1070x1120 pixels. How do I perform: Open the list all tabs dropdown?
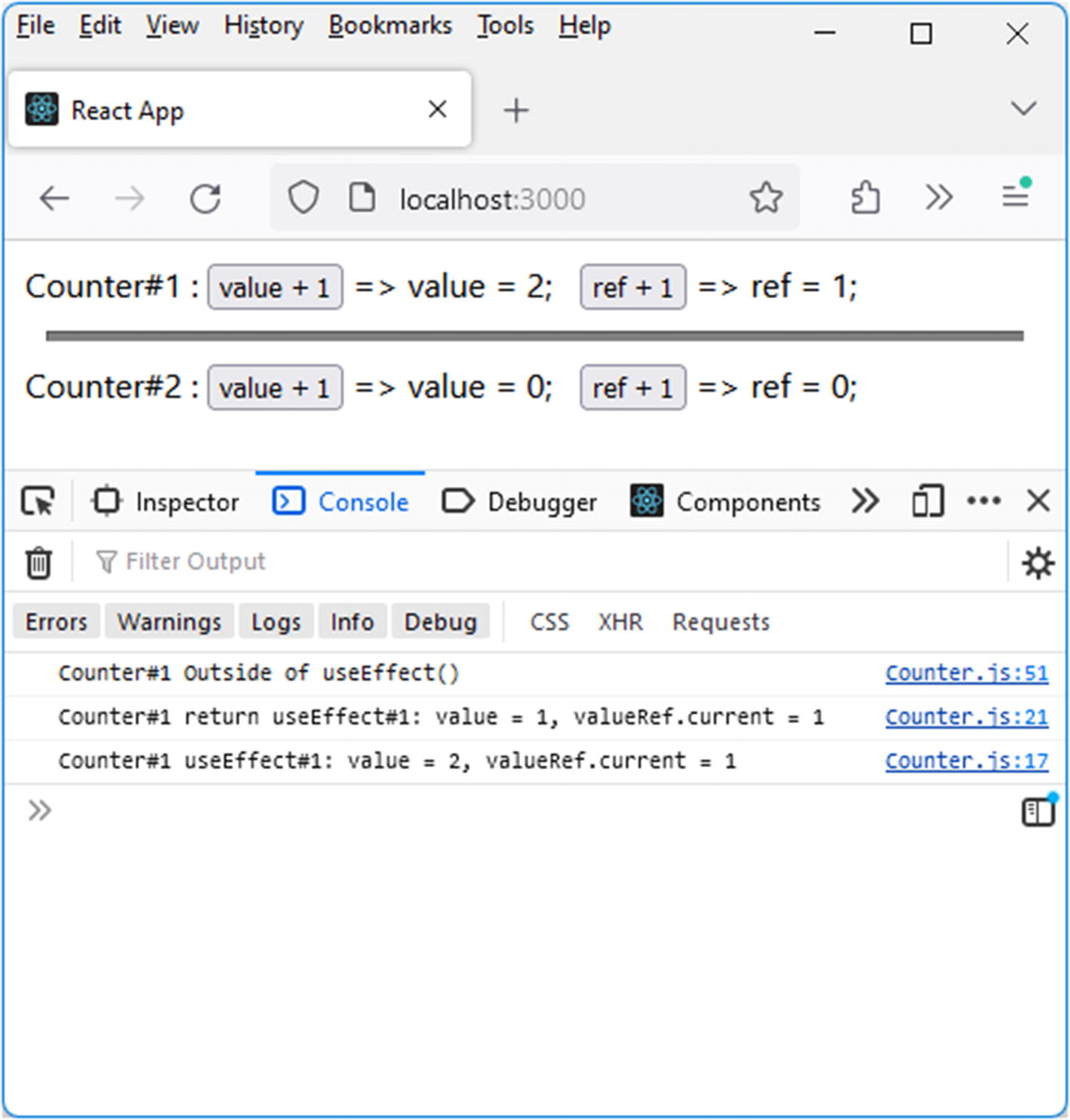[x=1023, y=109]
